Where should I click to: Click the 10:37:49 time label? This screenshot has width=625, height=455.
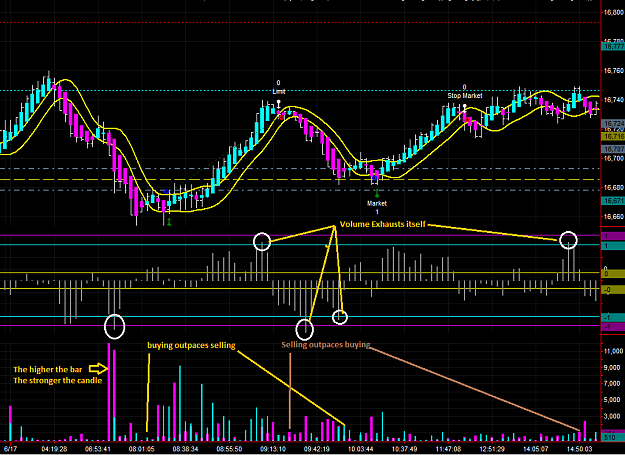(404, 449)
